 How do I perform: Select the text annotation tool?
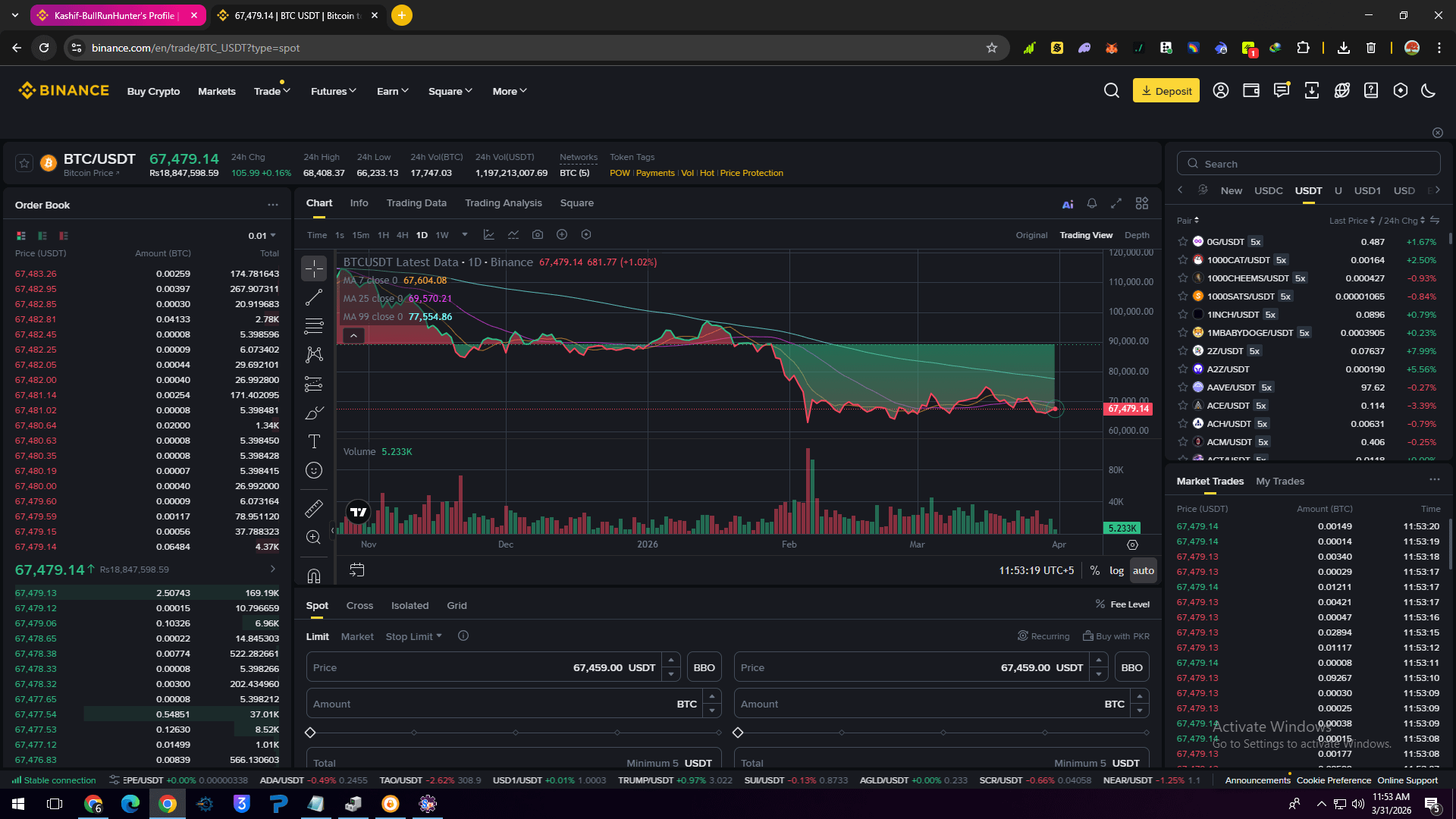pos(314,441)
